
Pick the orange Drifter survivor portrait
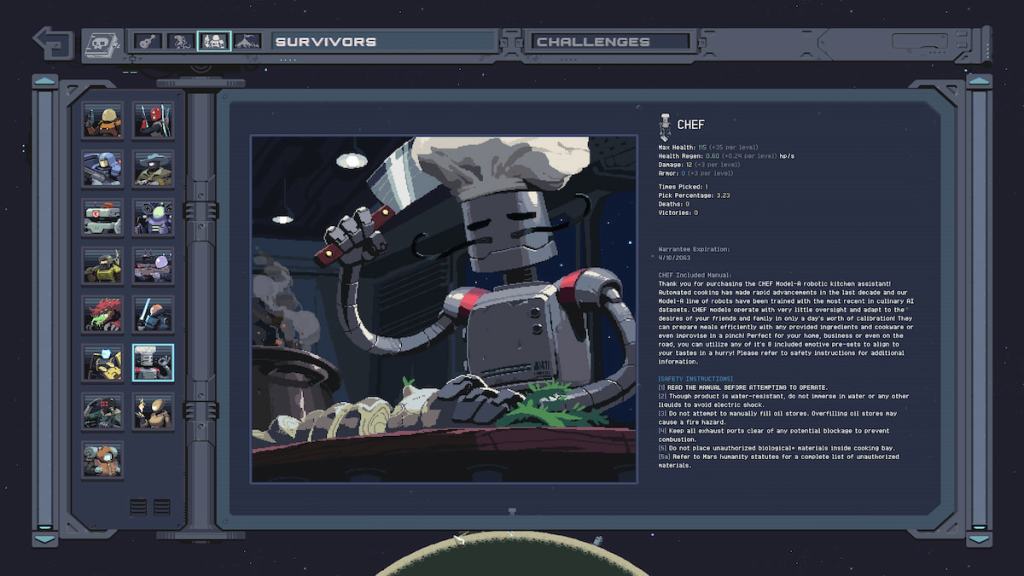103,459
